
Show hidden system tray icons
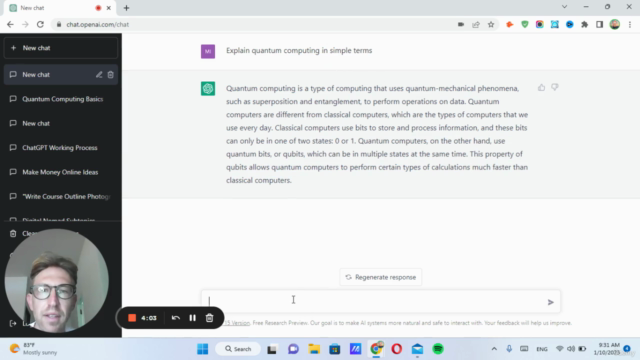pos(494,349)
